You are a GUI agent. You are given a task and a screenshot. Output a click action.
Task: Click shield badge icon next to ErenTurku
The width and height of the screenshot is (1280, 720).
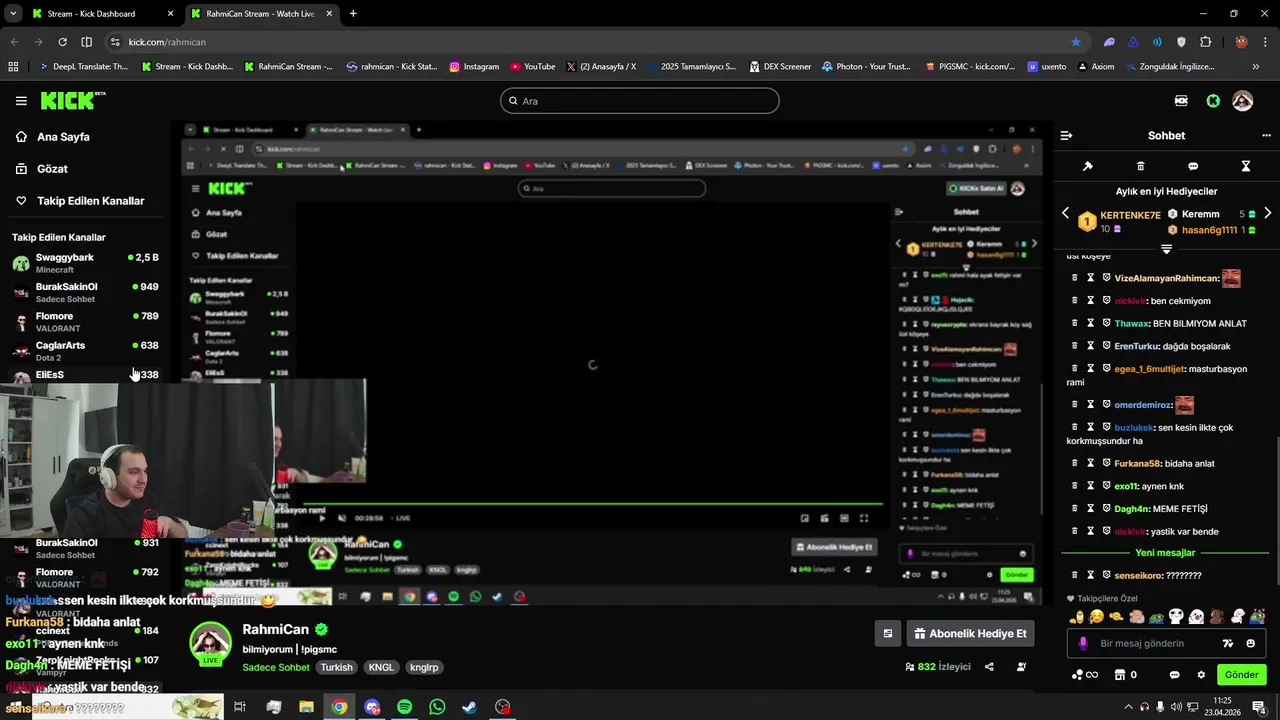pyautogui.click(x=1107, y=346)
